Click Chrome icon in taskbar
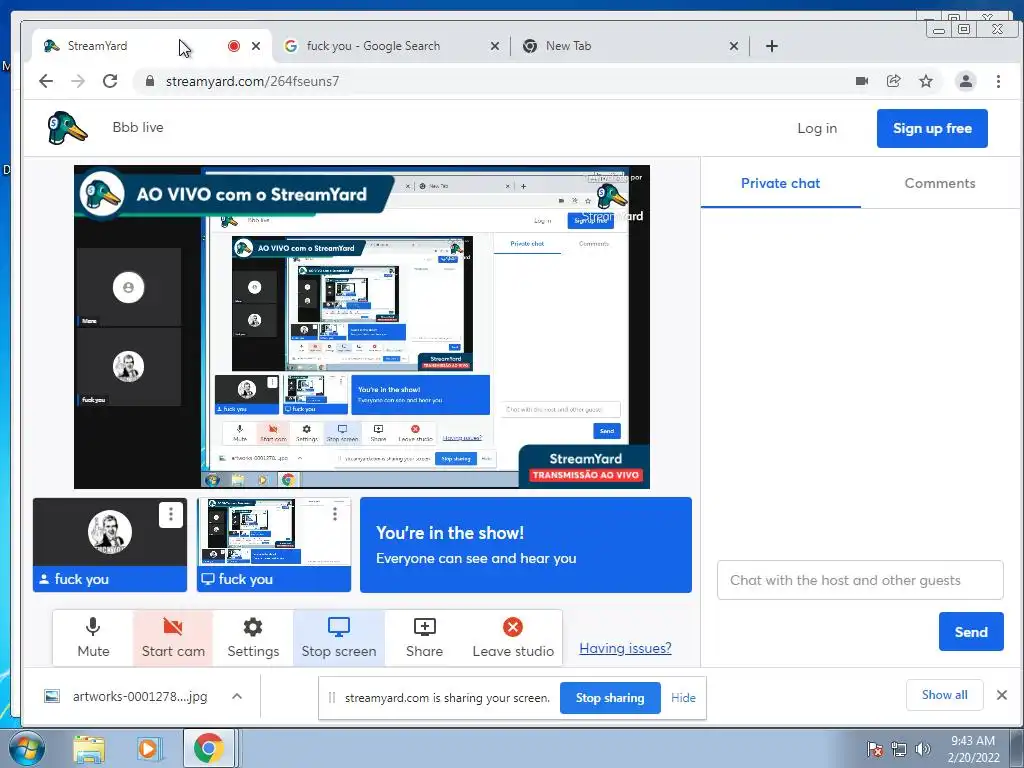Screen dimensions: 1024x768 click(208, 748)
